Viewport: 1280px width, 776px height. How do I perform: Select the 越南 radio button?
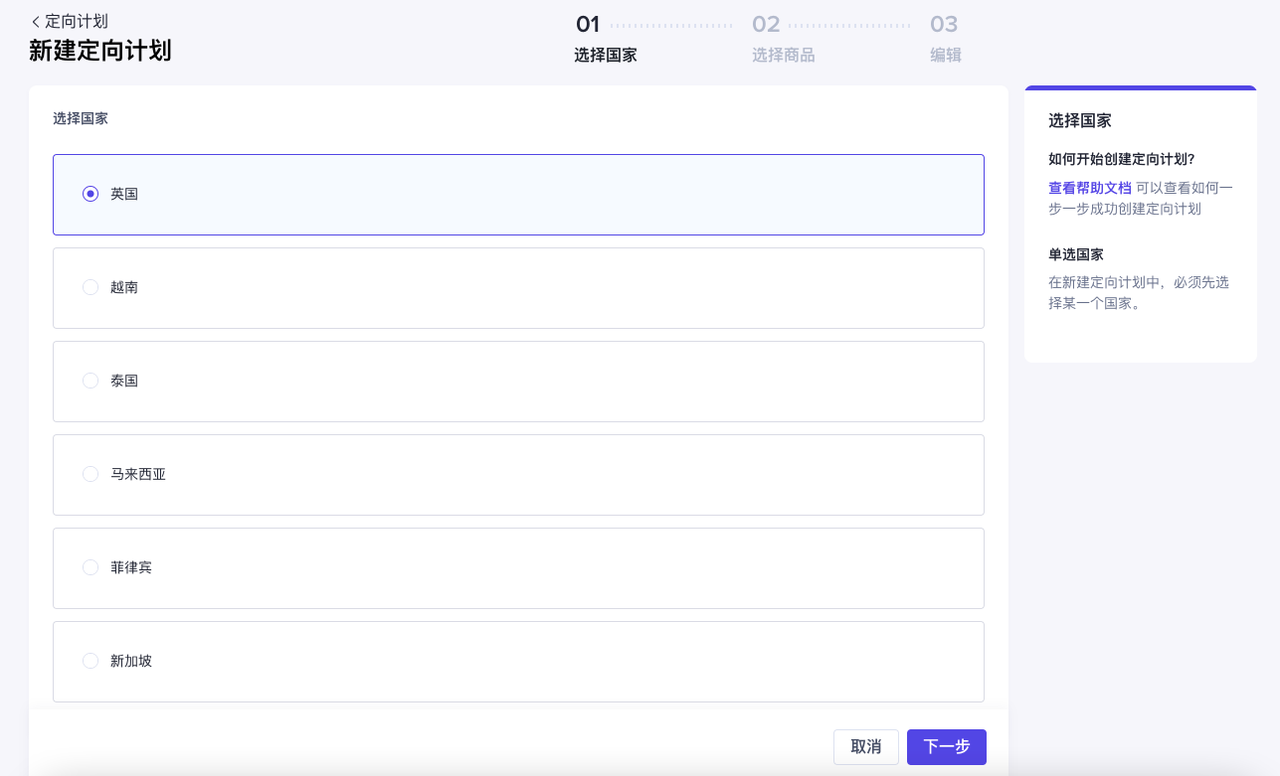[90, 287]
